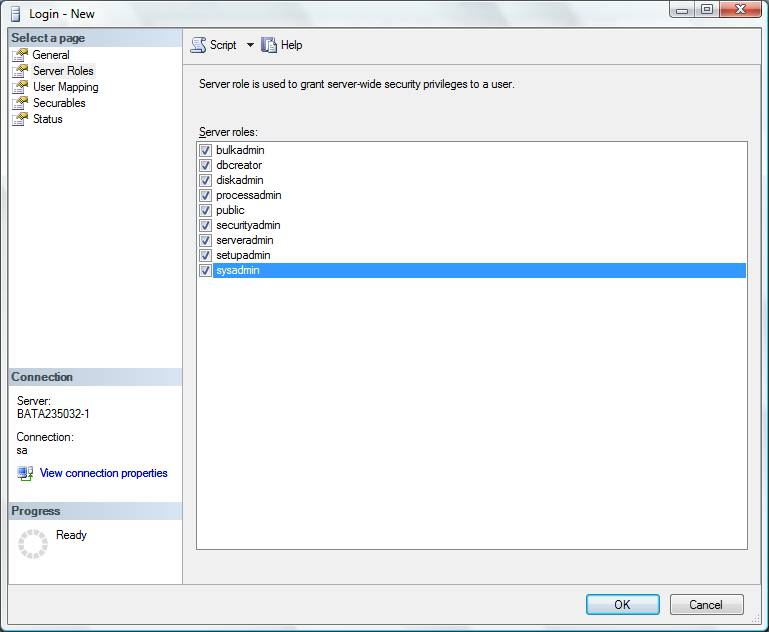Open the Script dropdown arrow
769x632 pixels.
point(250,45)
